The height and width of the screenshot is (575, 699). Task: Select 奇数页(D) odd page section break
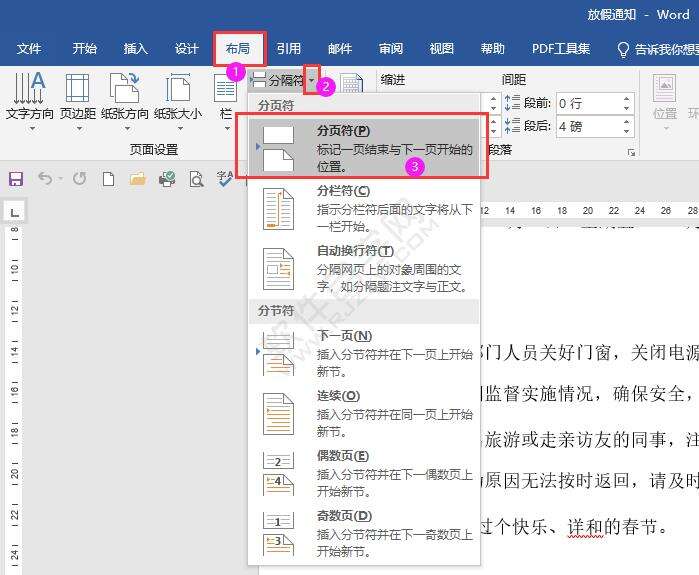click(x=363, y=534)
